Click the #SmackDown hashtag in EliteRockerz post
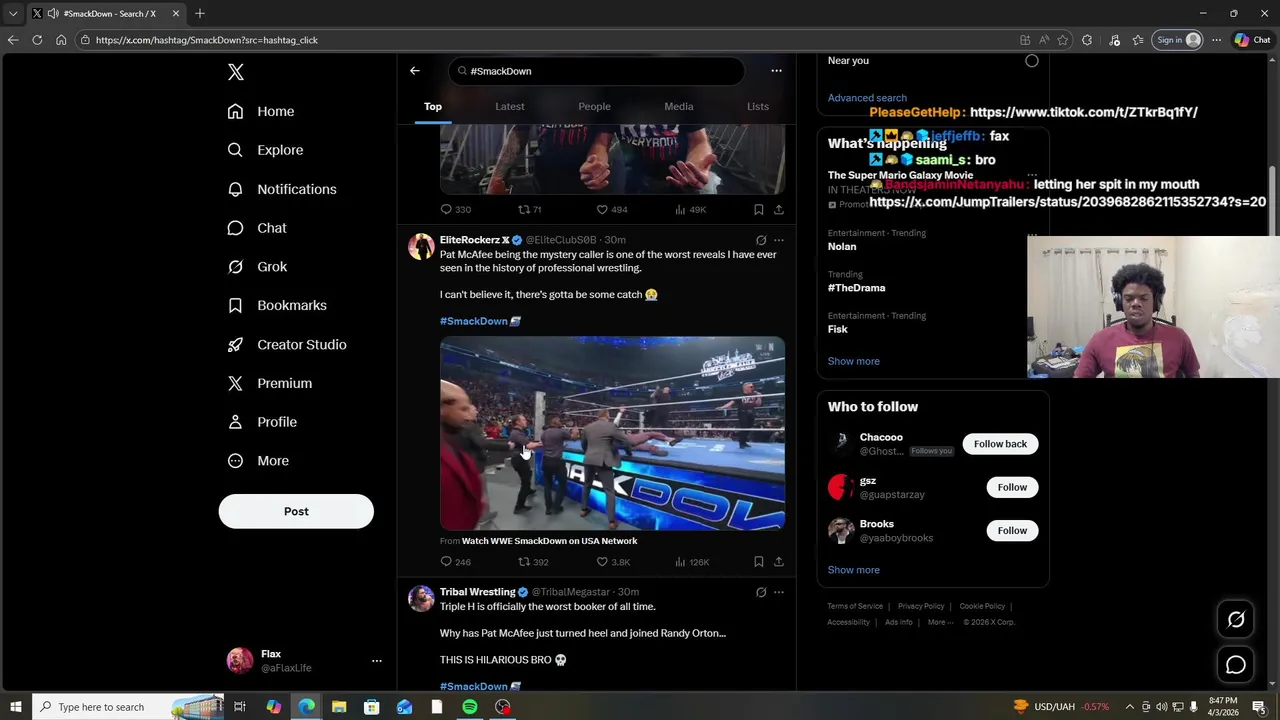Image resolution: width=1280 pixels, height=720 pixels. click(474, 321)
